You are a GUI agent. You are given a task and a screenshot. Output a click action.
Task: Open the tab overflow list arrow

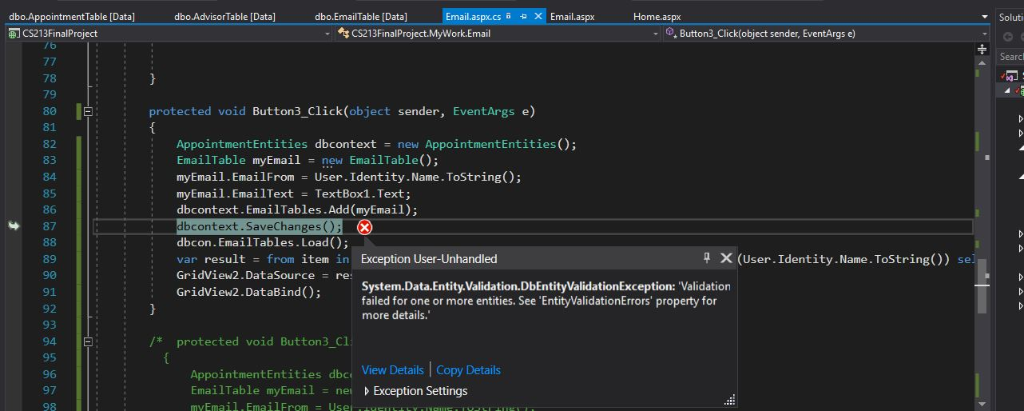pos(984,17)
